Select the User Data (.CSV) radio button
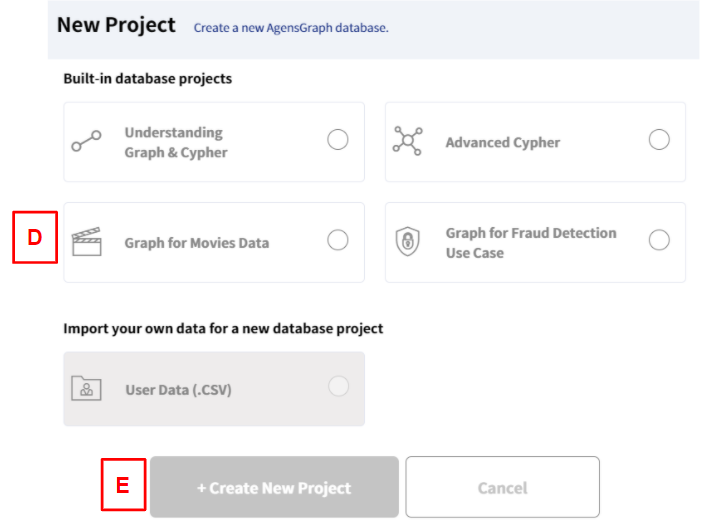Screen dimensions: 701x520 pyautogui.click(x=339, y=386)
